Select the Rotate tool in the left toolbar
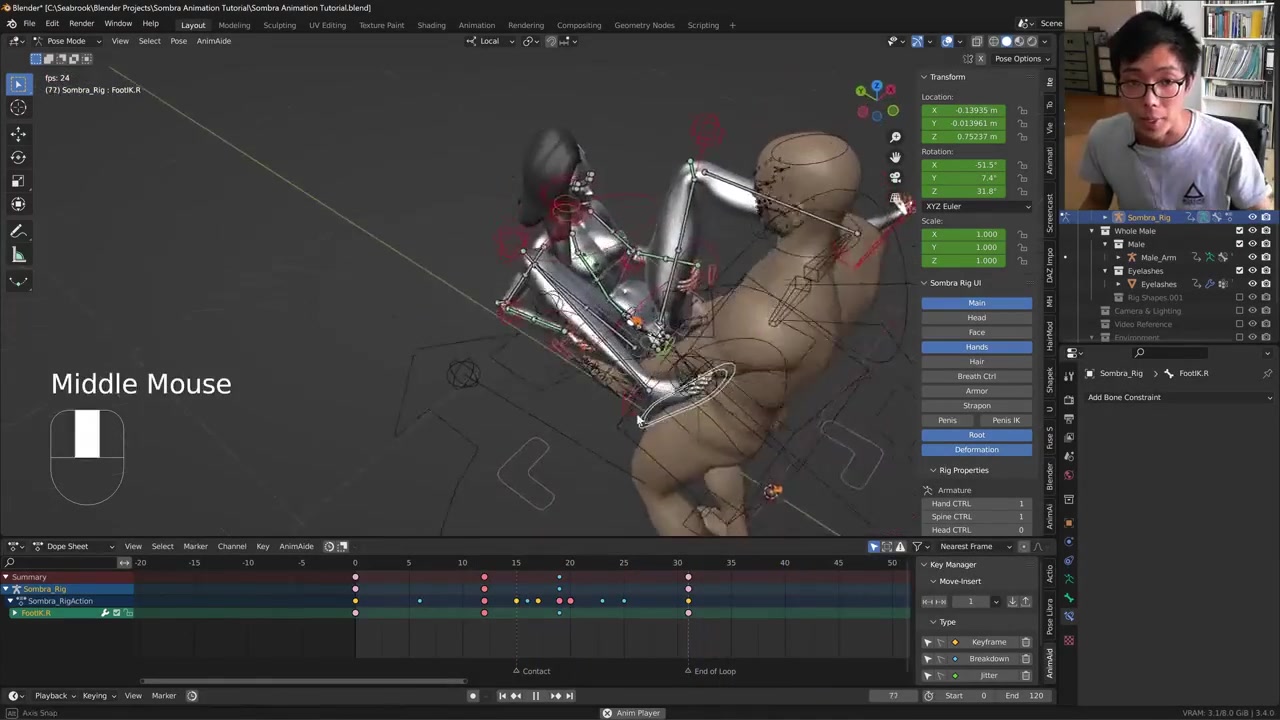This screenshot has width=1280, height=720. (18, 157)
